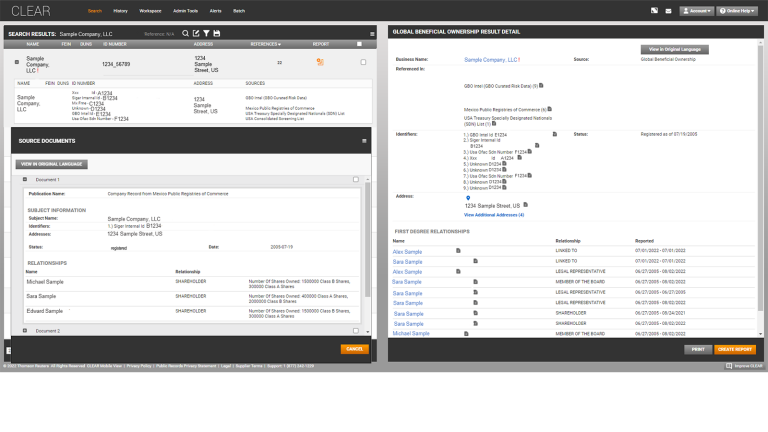Expand Document 2 in source documents
Screen dimensions: 768x432
[24, 330]
